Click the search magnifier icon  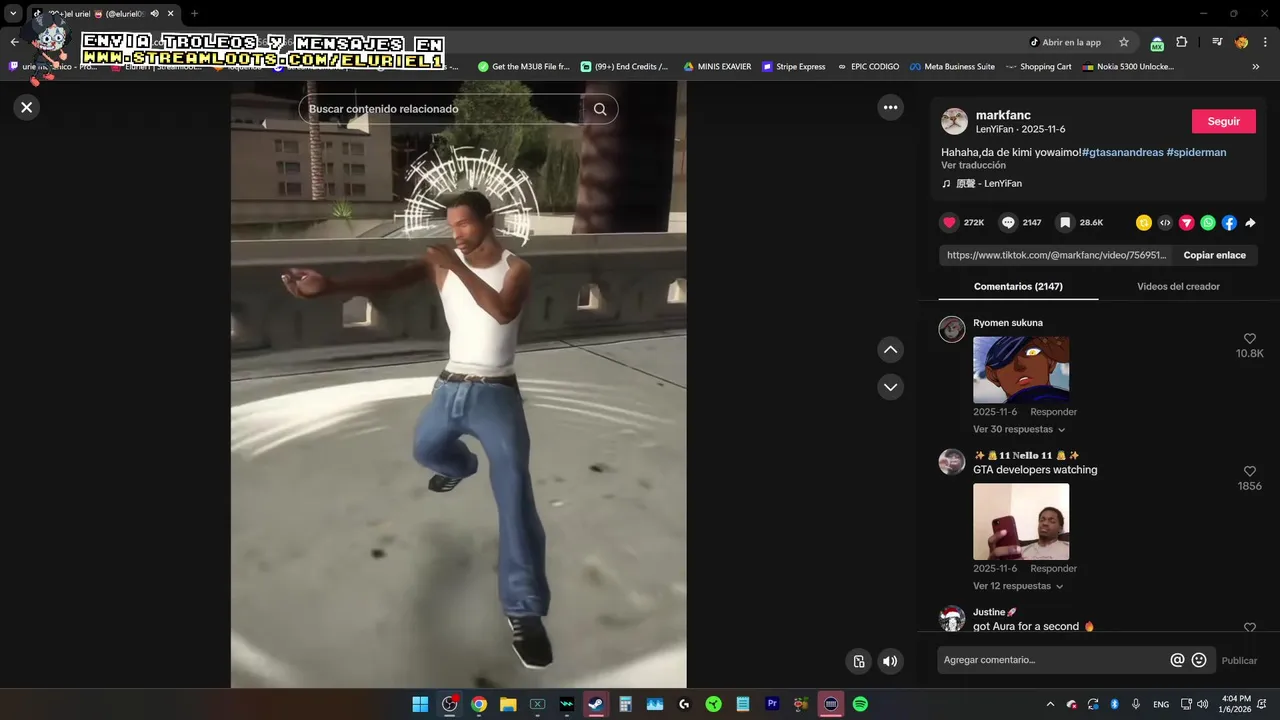click(600, 109)
